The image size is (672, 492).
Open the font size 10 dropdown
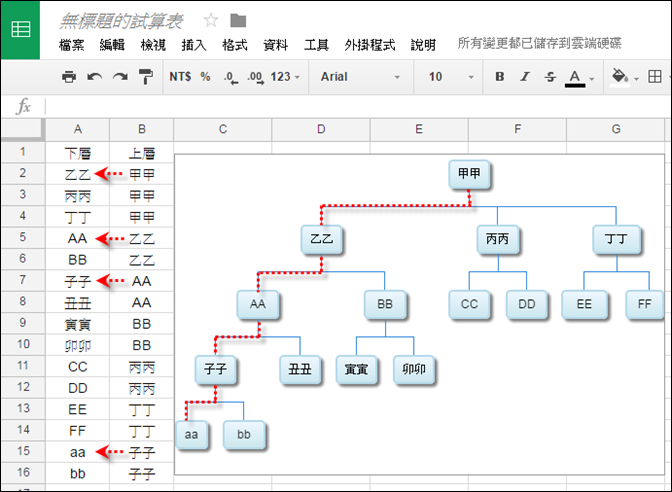pyautogui.click(x=451, y=77)
